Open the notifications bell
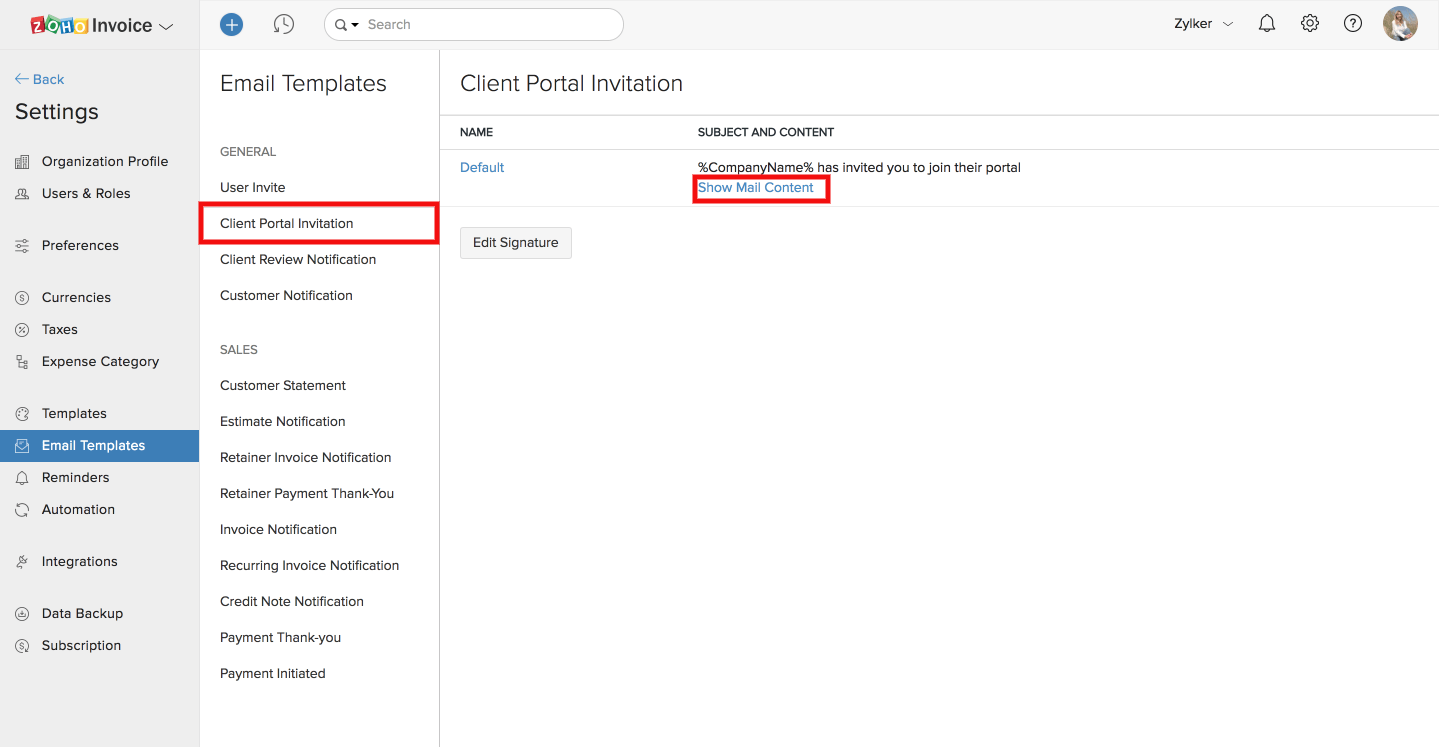Image resolution: width=1439 pixels, height=747 pixels. (x=1266, y=22)
